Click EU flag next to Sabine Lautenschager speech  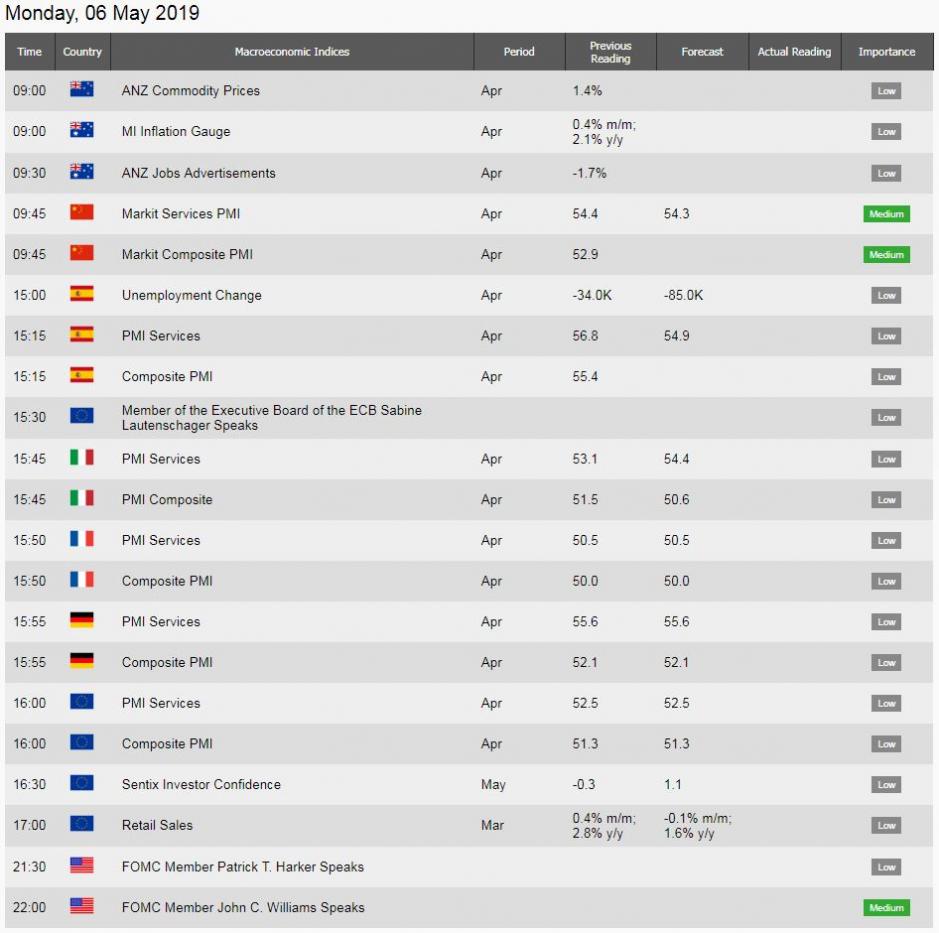click(x=82, y=416)
